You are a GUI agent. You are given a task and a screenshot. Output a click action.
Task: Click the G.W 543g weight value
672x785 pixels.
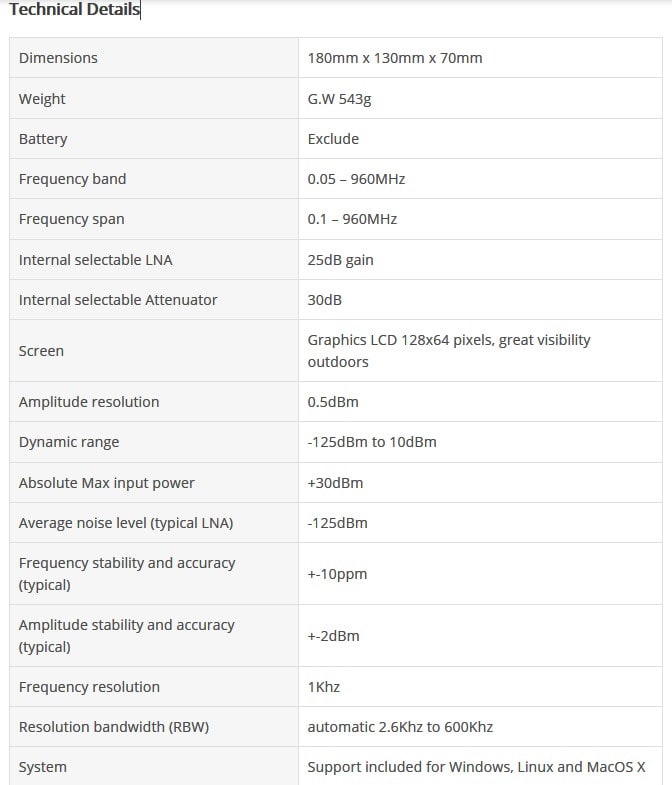pos(340,99)
